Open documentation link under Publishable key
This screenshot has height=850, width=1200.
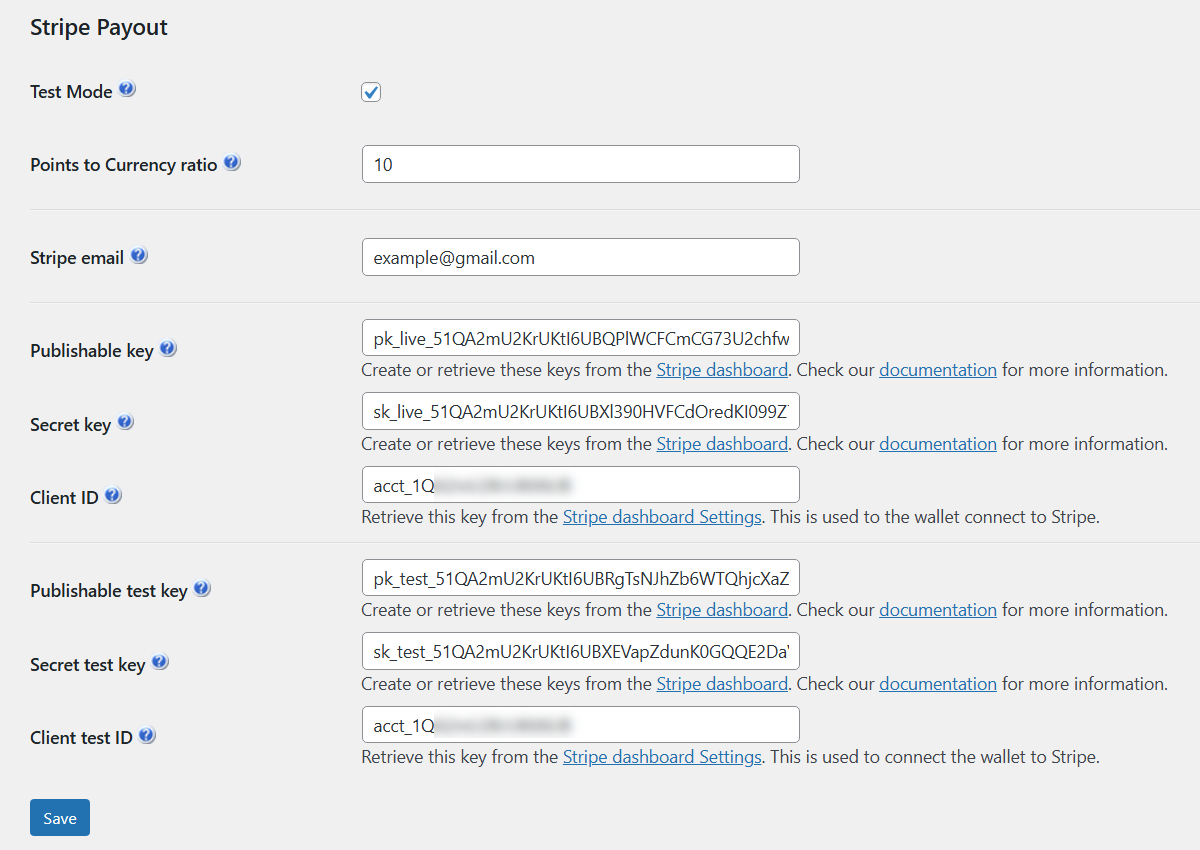938,370
